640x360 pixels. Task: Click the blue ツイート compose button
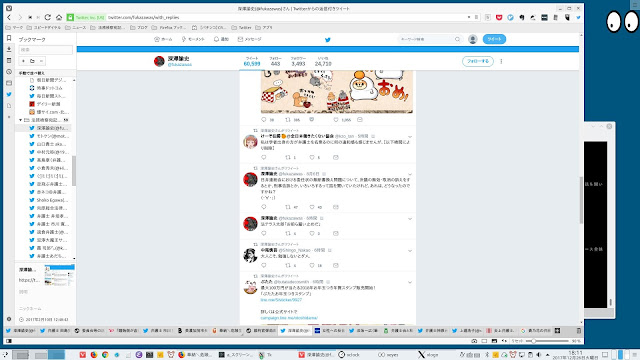point(494,39)
